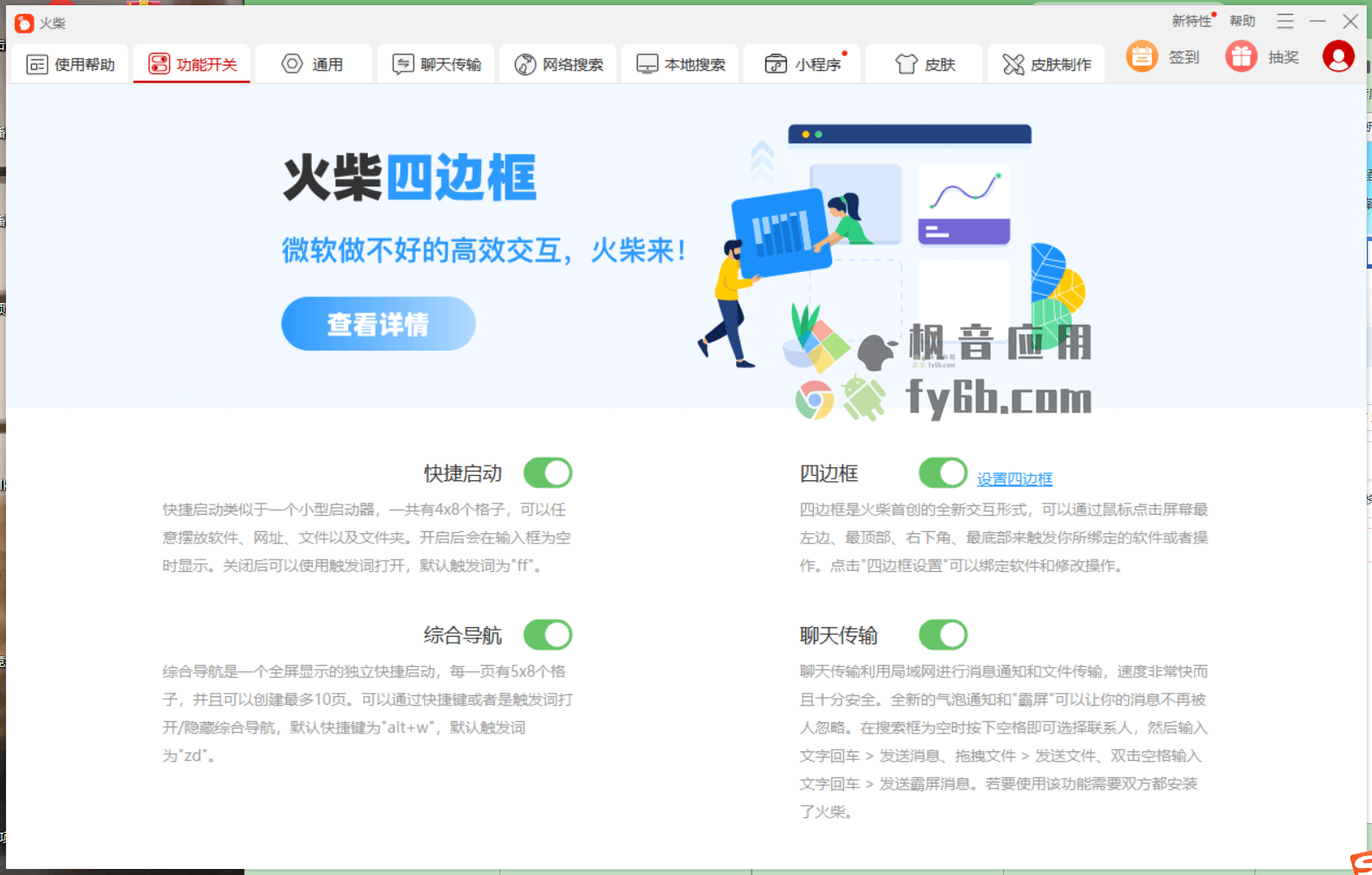Open 新特性 in the title bar
The height and width of the screenshot is (875, 1372).
pos(1191,22)
